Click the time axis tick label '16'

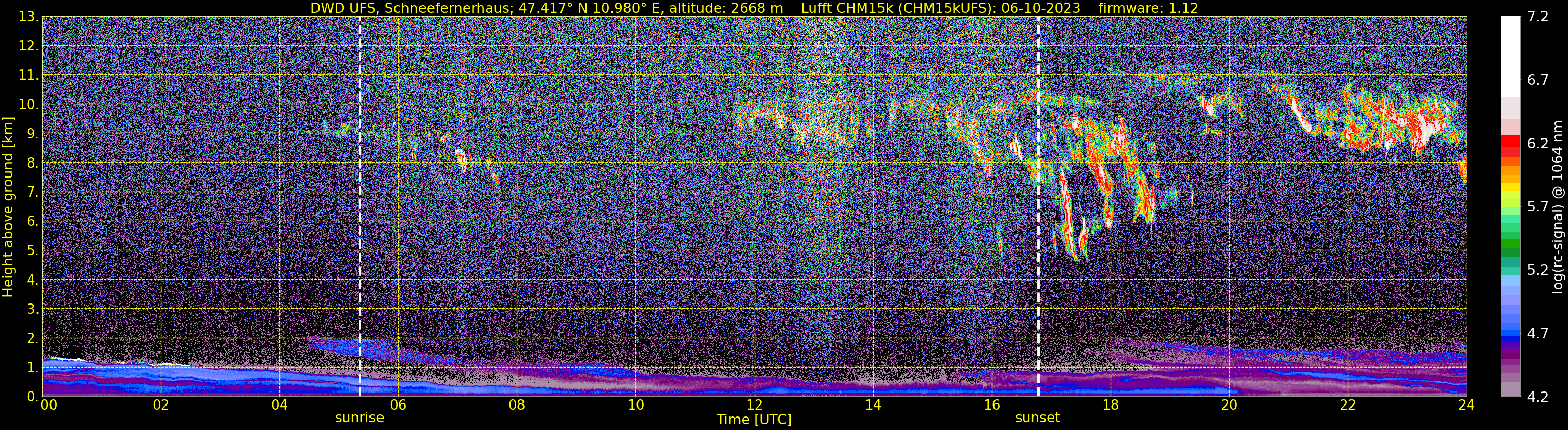(x=991, y=405)
